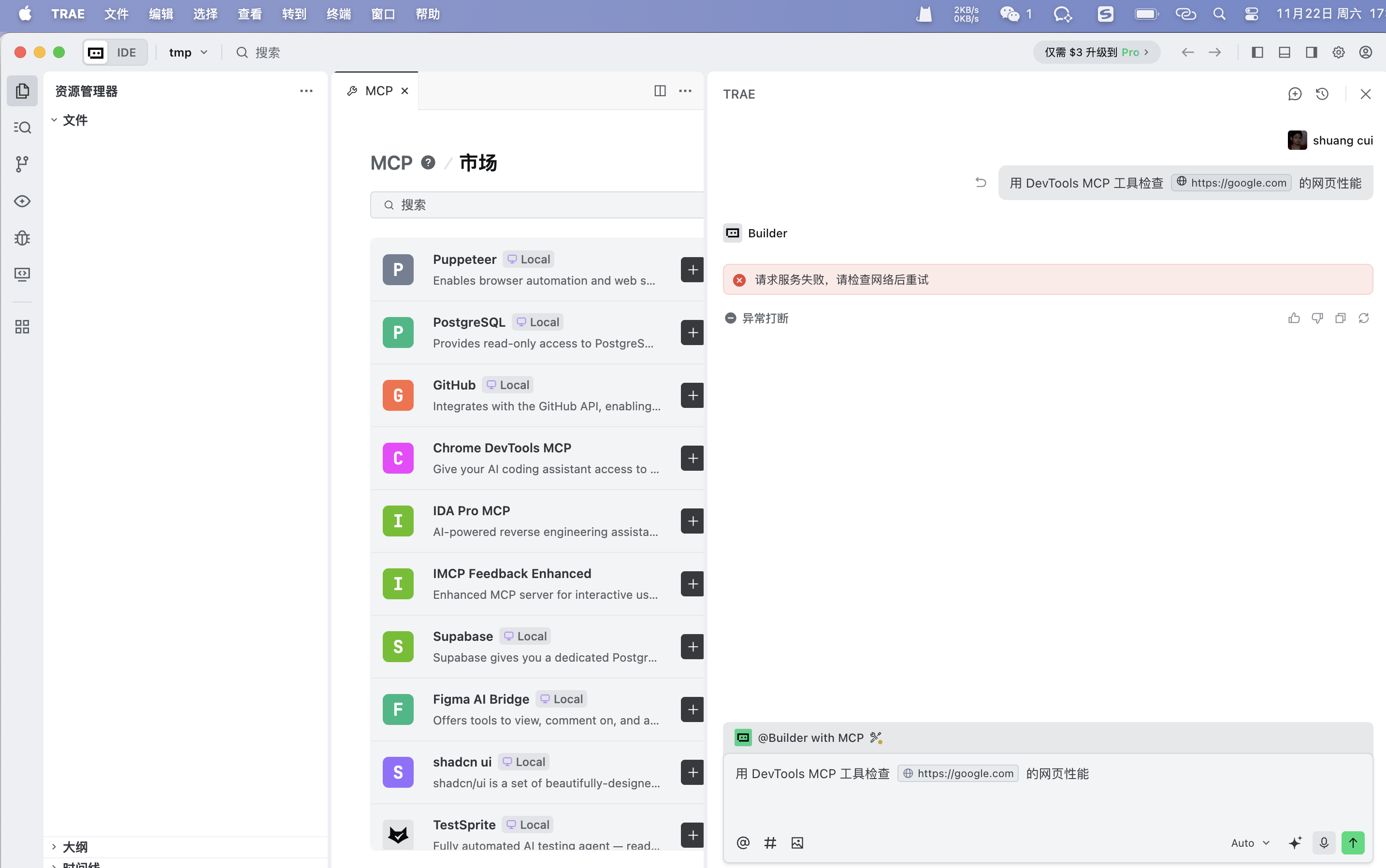Screen dimensions: 1386x868
Task: Click the regenerate response icon
Action: (1364, 318)
